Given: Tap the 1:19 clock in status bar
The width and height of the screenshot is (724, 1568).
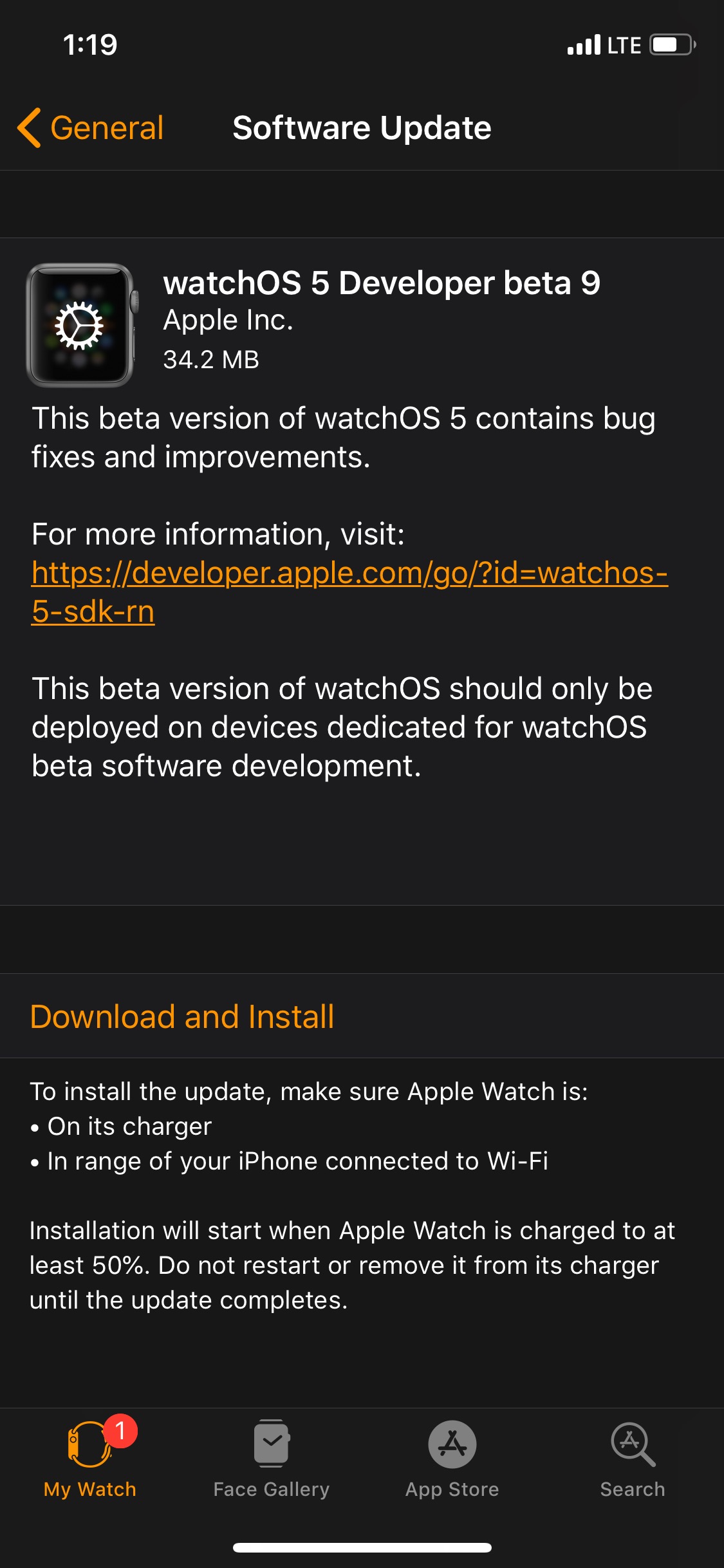Looking at the screenshot, I should point(90,45).
